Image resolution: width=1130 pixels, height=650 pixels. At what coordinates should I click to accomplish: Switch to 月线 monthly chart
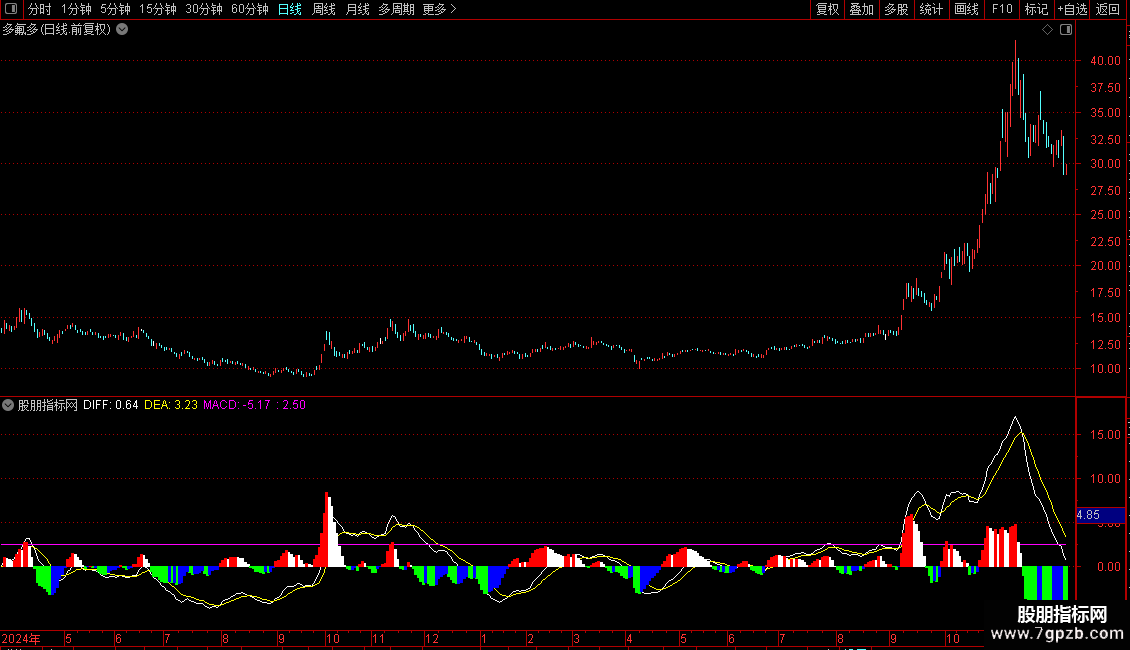(x=357, y=9)
